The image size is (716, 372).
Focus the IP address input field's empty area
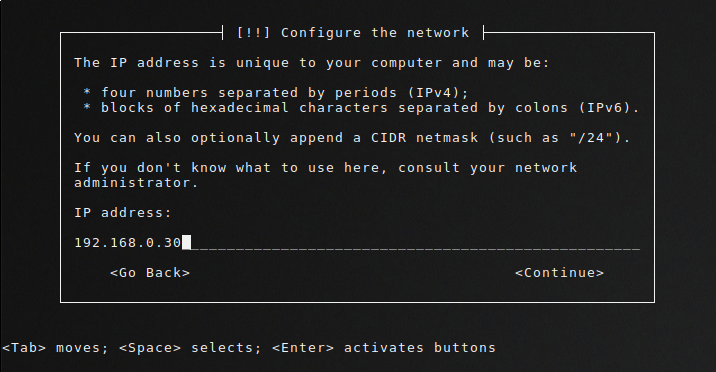[416, 242]
